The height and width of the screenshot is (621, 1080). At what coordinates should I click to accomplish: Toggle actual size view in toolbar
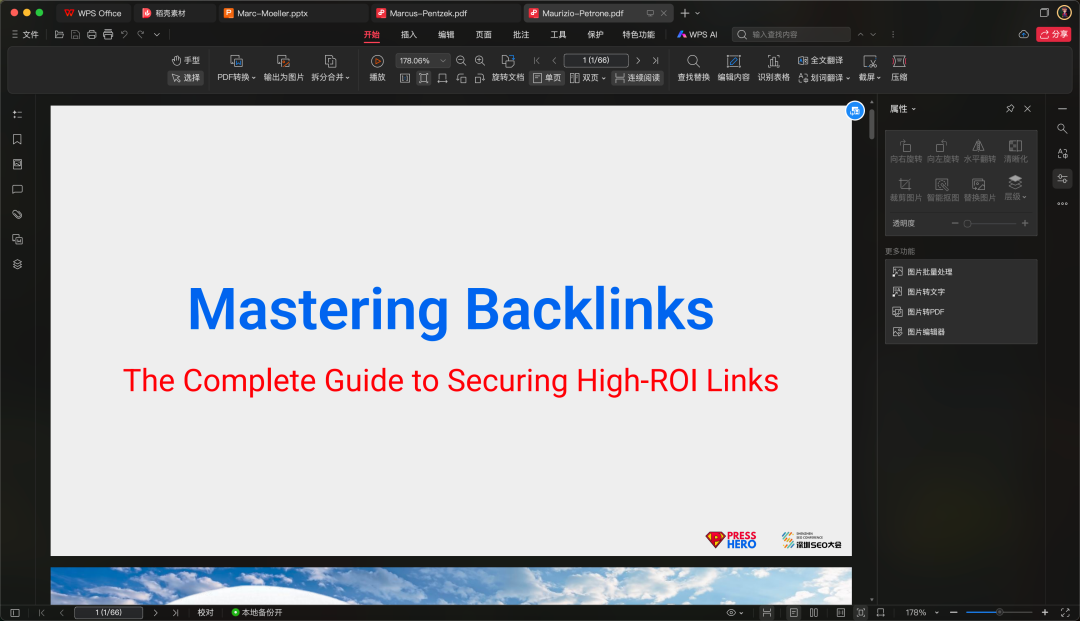(405, 78)
